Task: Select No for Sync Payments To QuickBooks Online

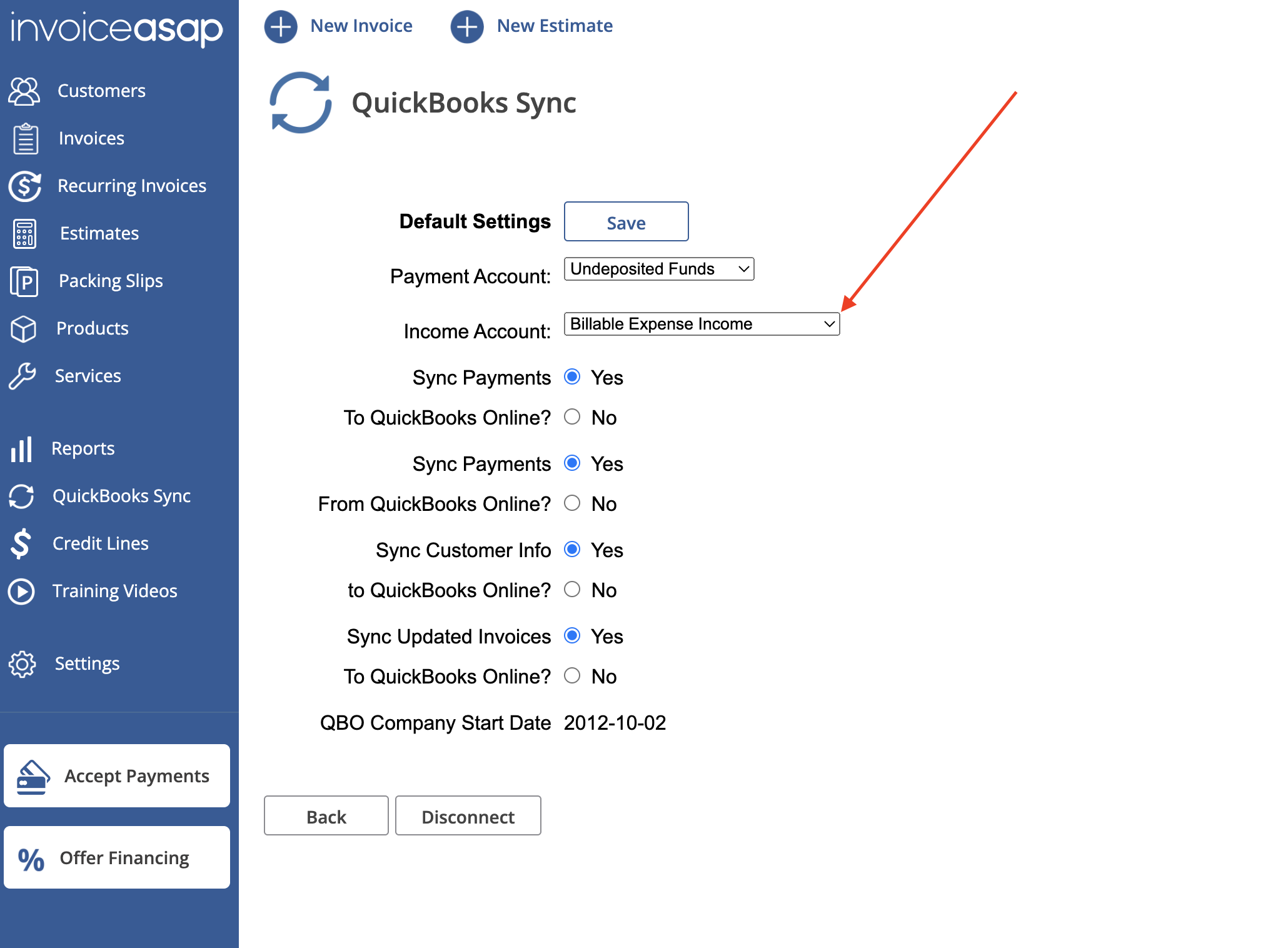Action: point(572,416)
